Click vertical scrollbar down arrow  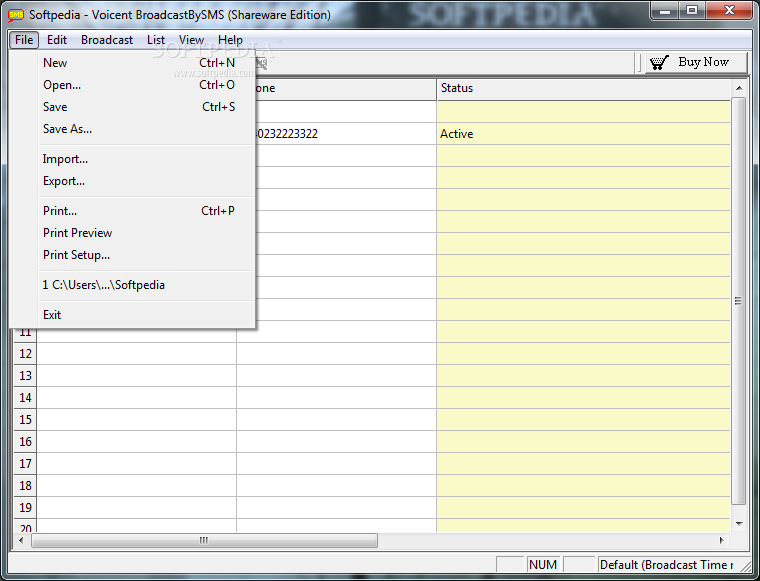[x=739, y=523]
